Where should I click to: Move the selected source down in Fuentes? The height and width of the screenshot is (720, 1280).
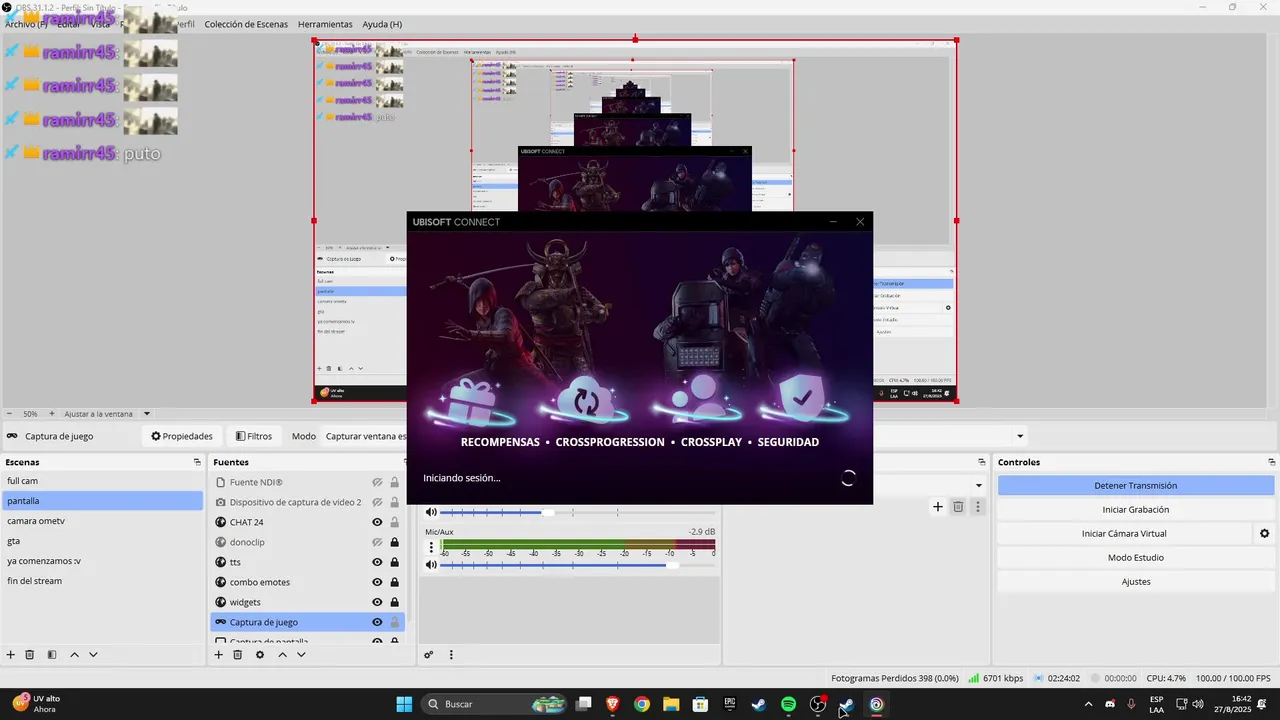point(301,655)
